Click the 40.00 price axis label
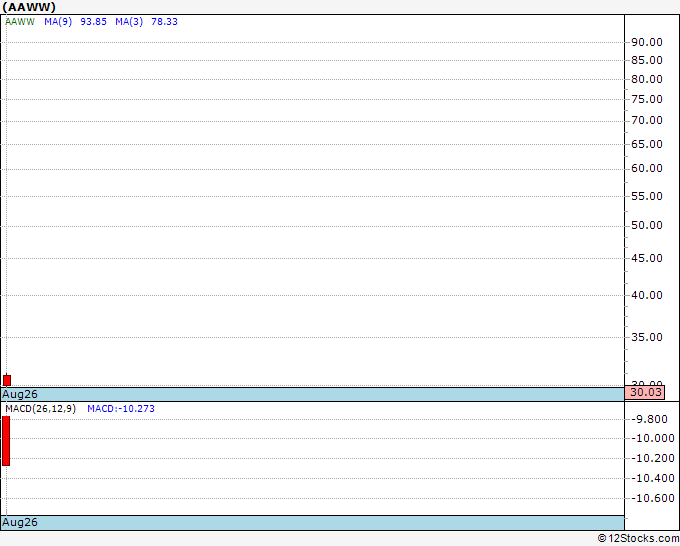 [x=647, y=295]
